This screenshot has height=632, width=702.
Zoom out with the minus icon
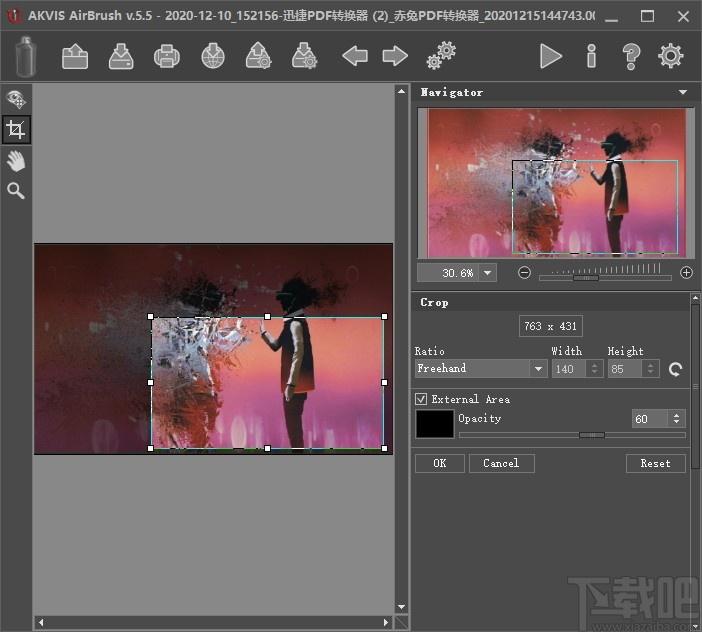point(524,273)
